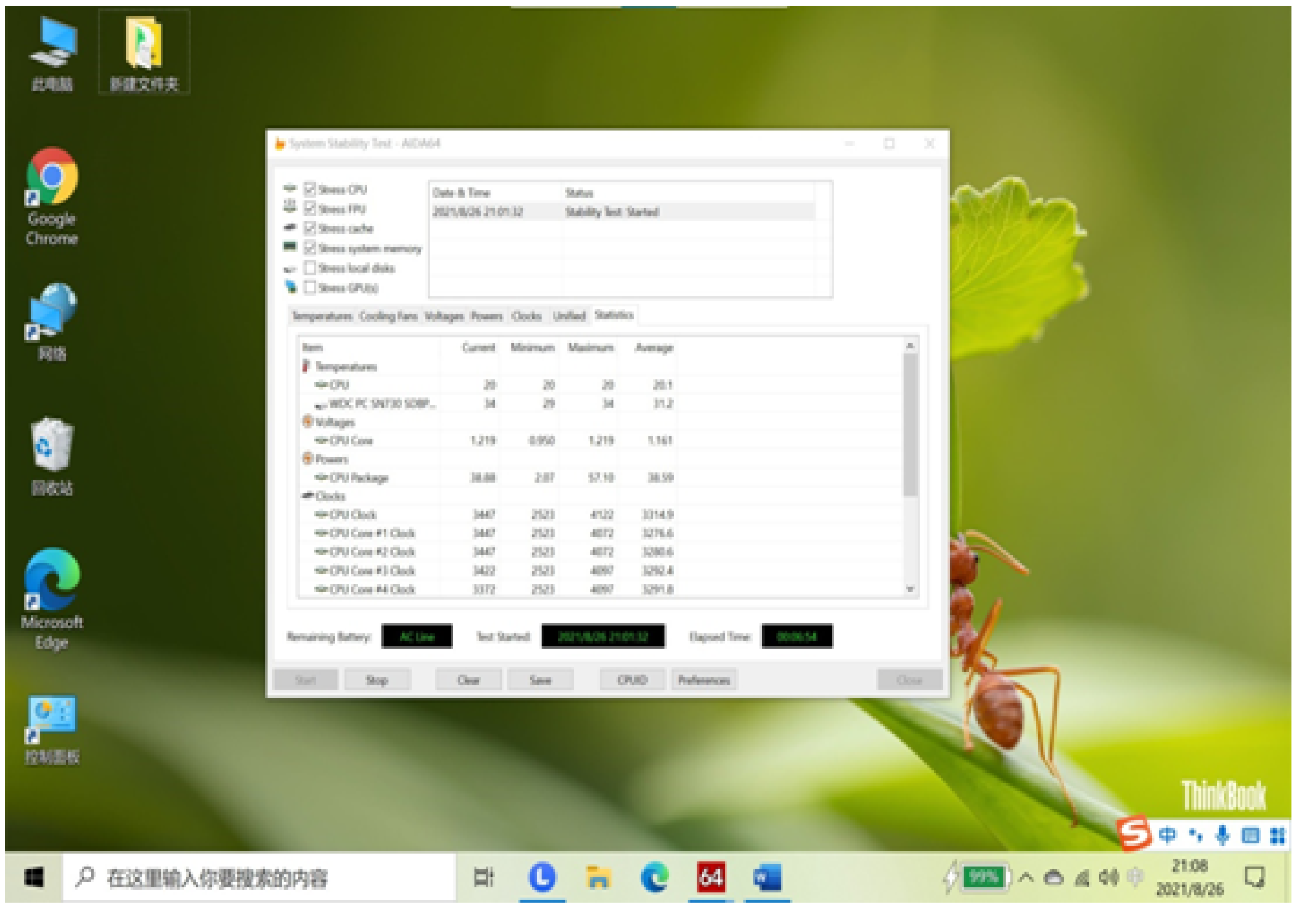
Task: Switch to the Unified tab
Action: (569, 316)
